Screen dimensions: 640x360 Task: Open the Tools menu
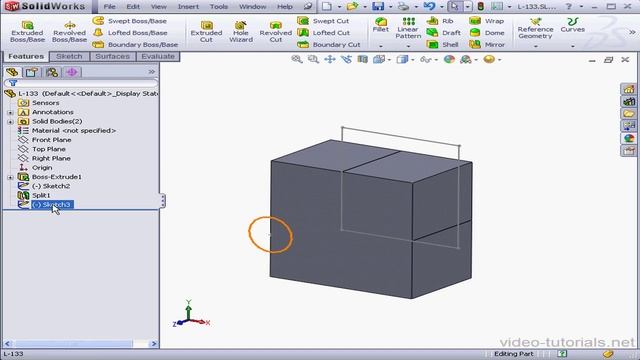point(219,7)
